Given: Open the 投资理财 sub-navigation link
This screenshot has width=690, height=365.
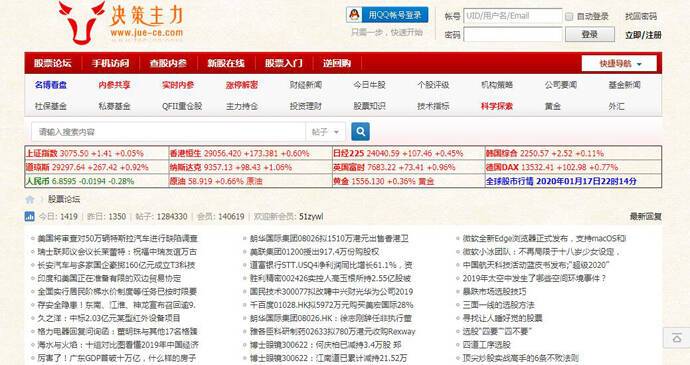Looking at the screenshot, I should 305,106.
